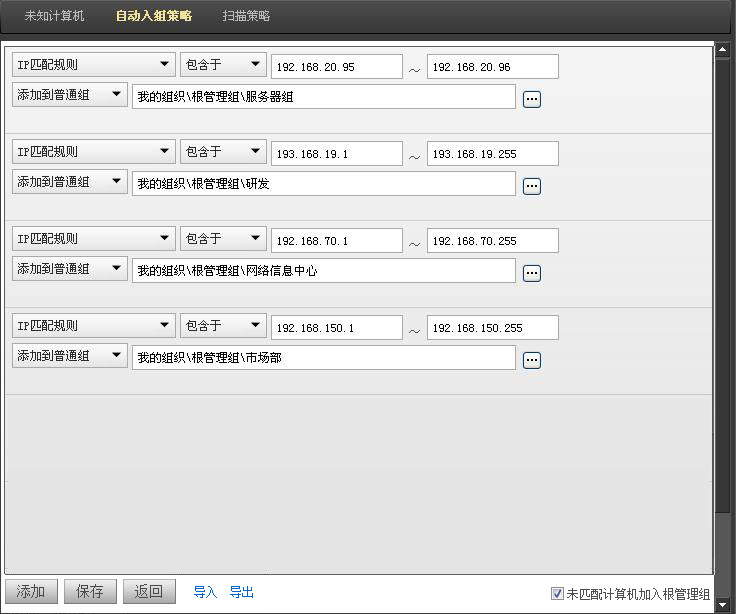Click the 添加 button

point(31,591)
